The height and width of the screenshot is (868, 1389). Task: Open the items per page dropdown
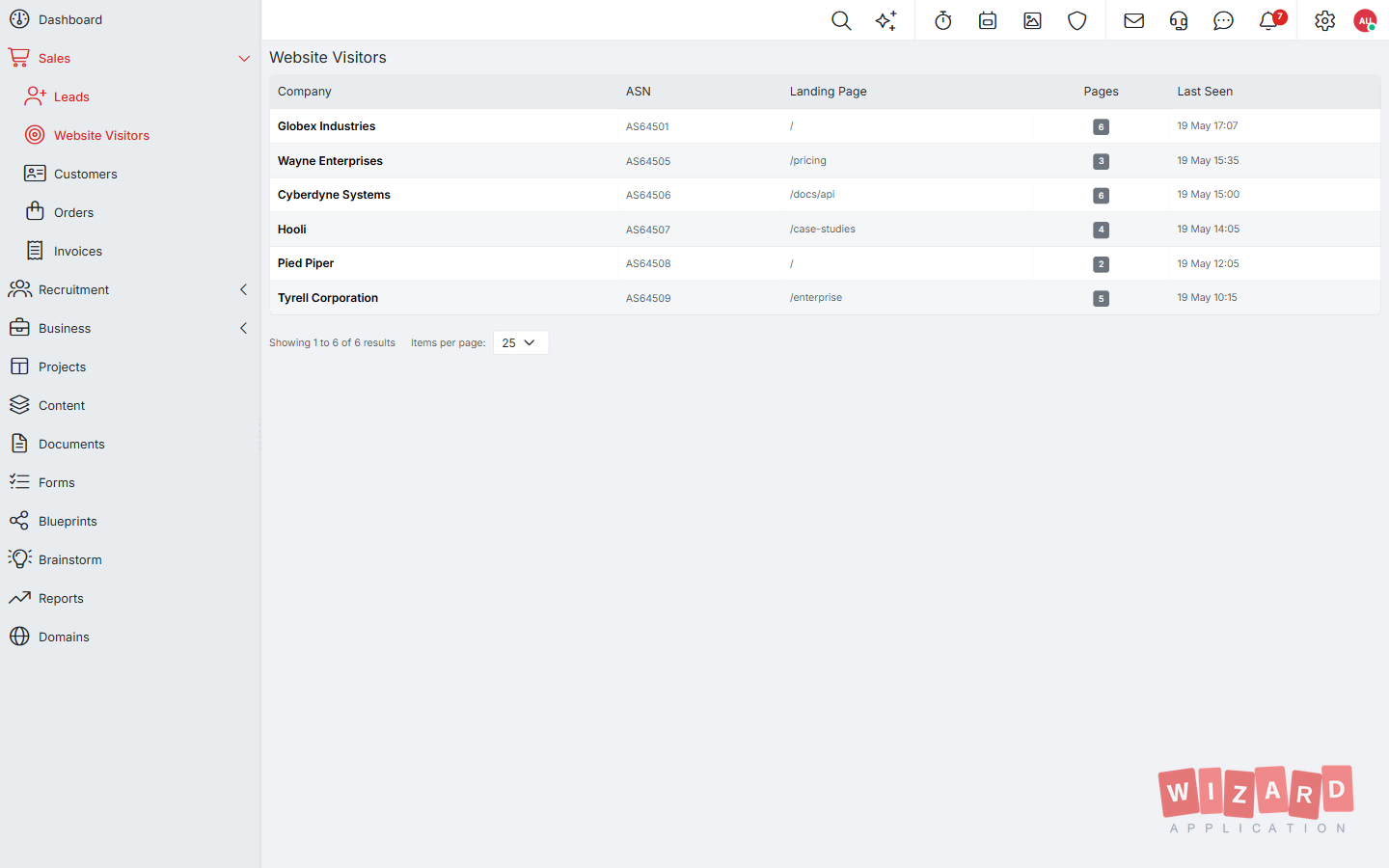pos(521,342)
